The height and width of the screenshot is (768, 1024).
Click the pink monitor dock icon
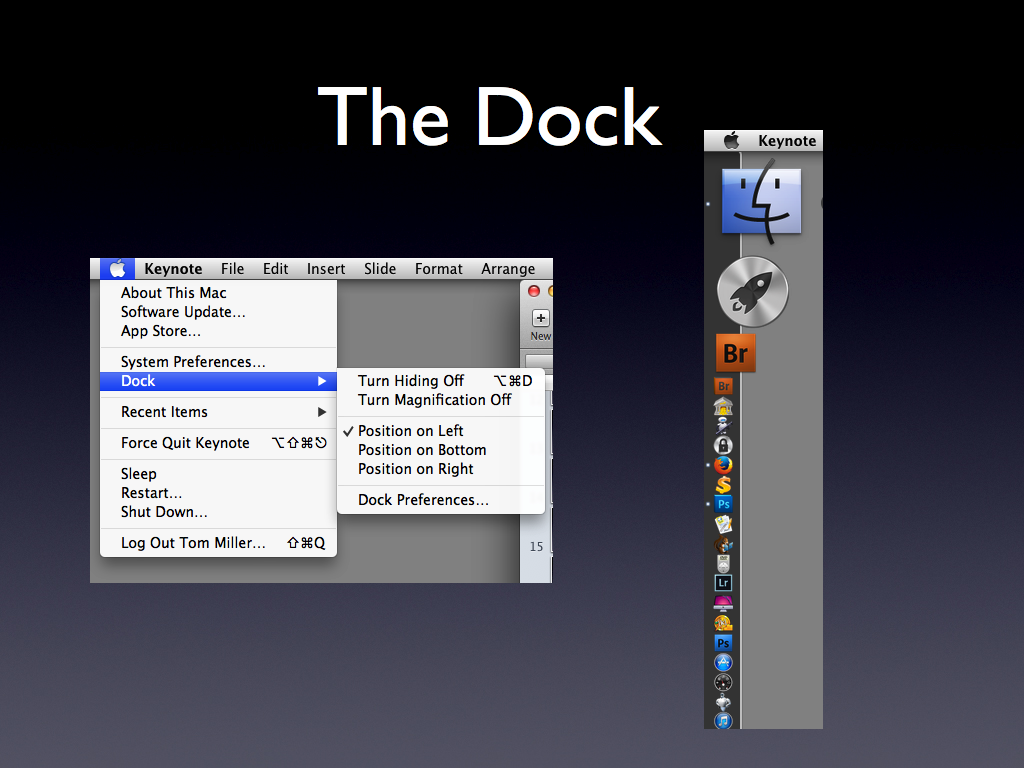[x=723, y=602]
